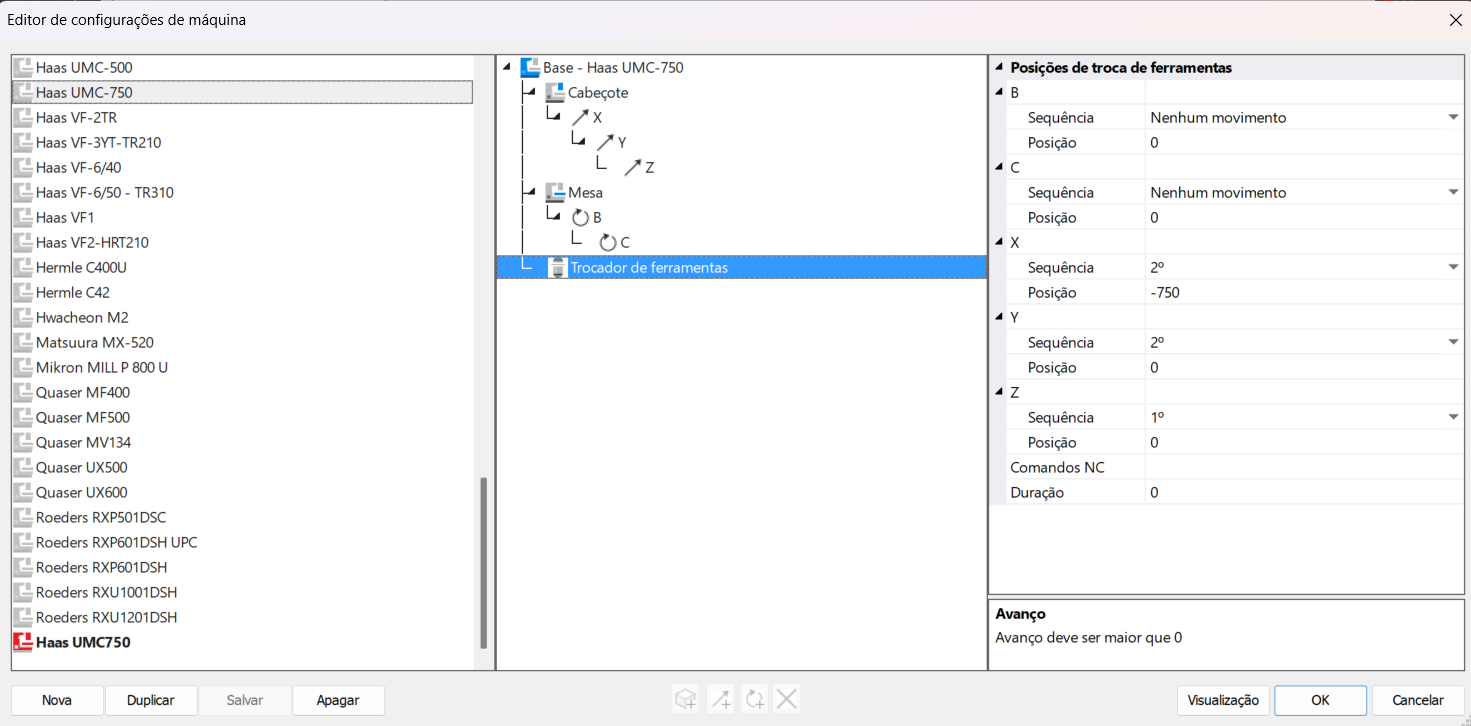This screenshot has width=1471, height=726.
Task: Open the Z axis Sequência dropdown
Action: point(1453,417)
